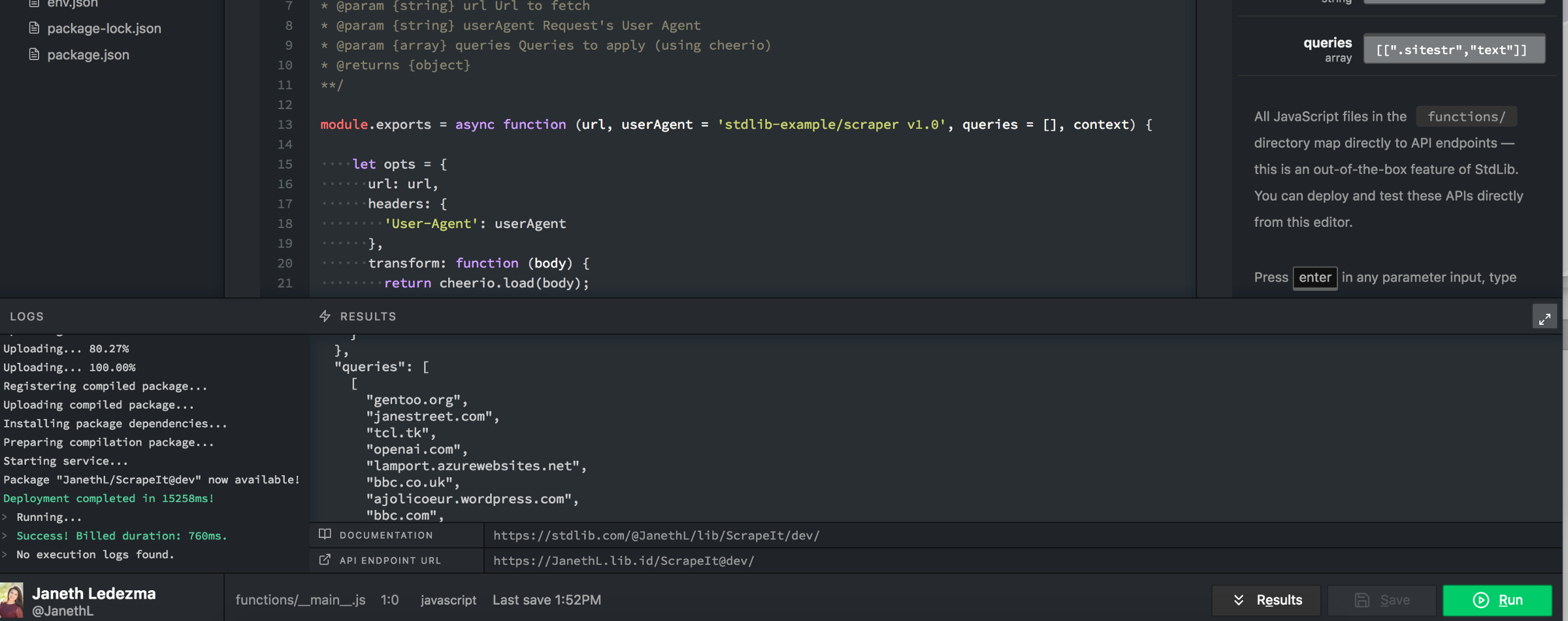
Task: Click the package-lock.json file icon
Action: (34, 28)
